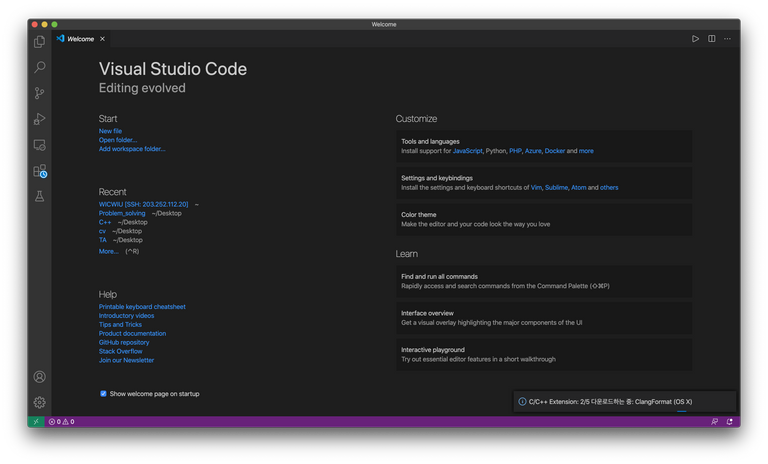Open Interactive playground card
This screenshot has height=464, width=768.
pyautogui.click(x=544, y=354)
